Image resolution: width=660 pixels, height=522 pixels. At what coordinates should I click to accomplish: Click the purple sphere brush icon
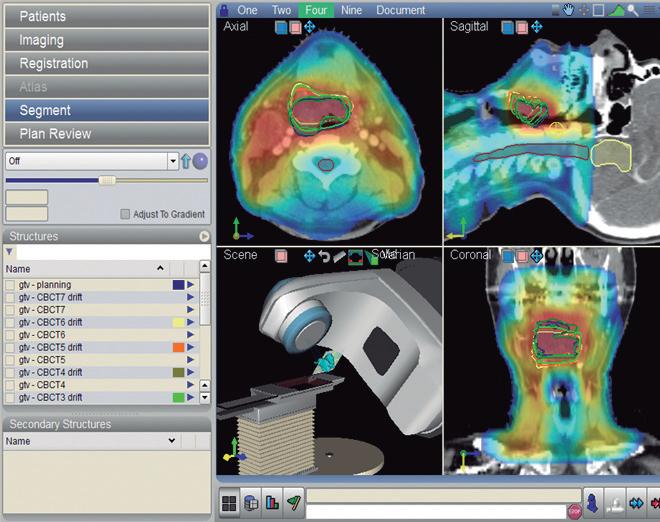[x=200, y=161]
